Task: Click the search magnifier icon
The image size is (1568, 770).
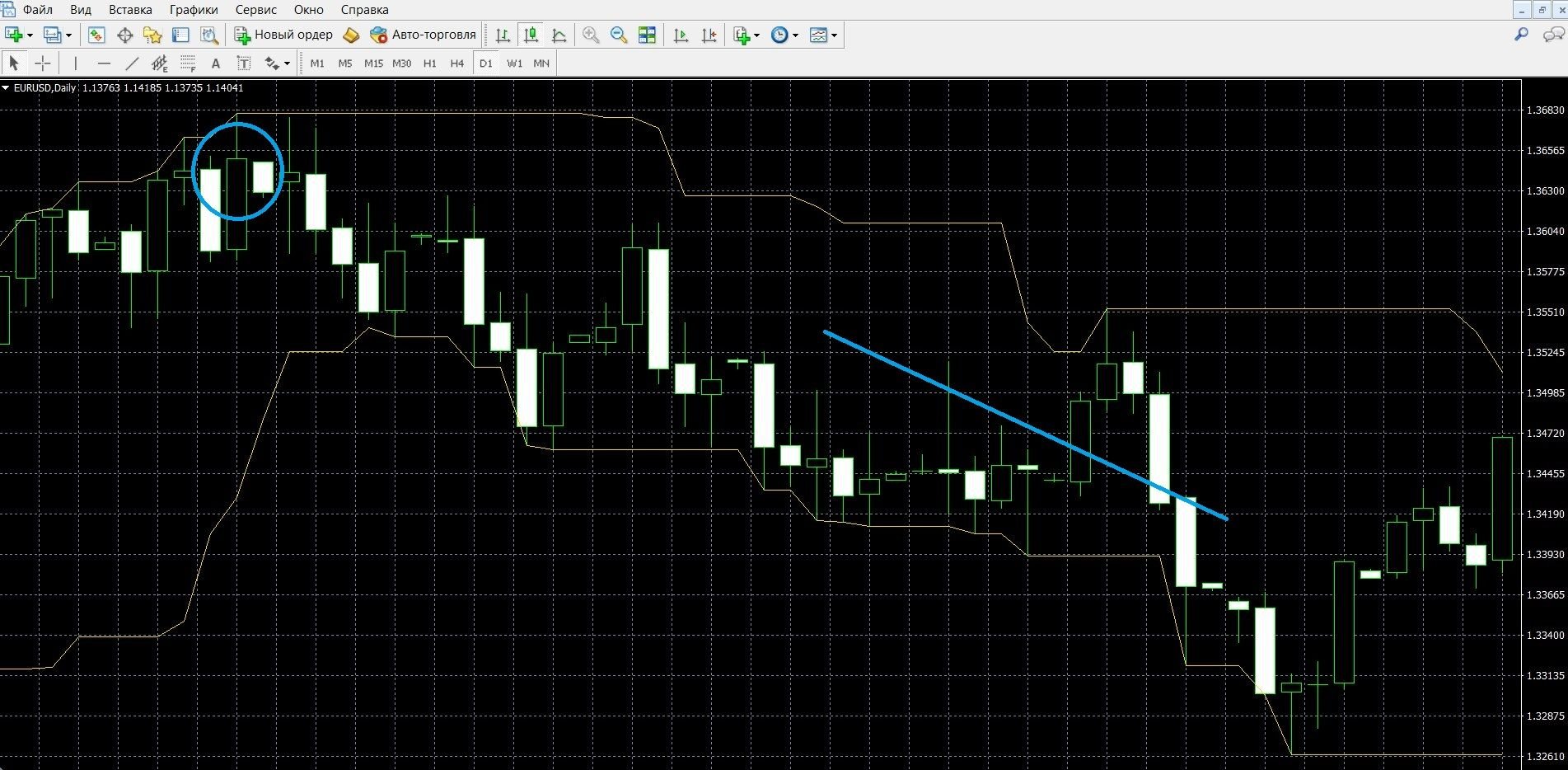Action: point(1521,35)
